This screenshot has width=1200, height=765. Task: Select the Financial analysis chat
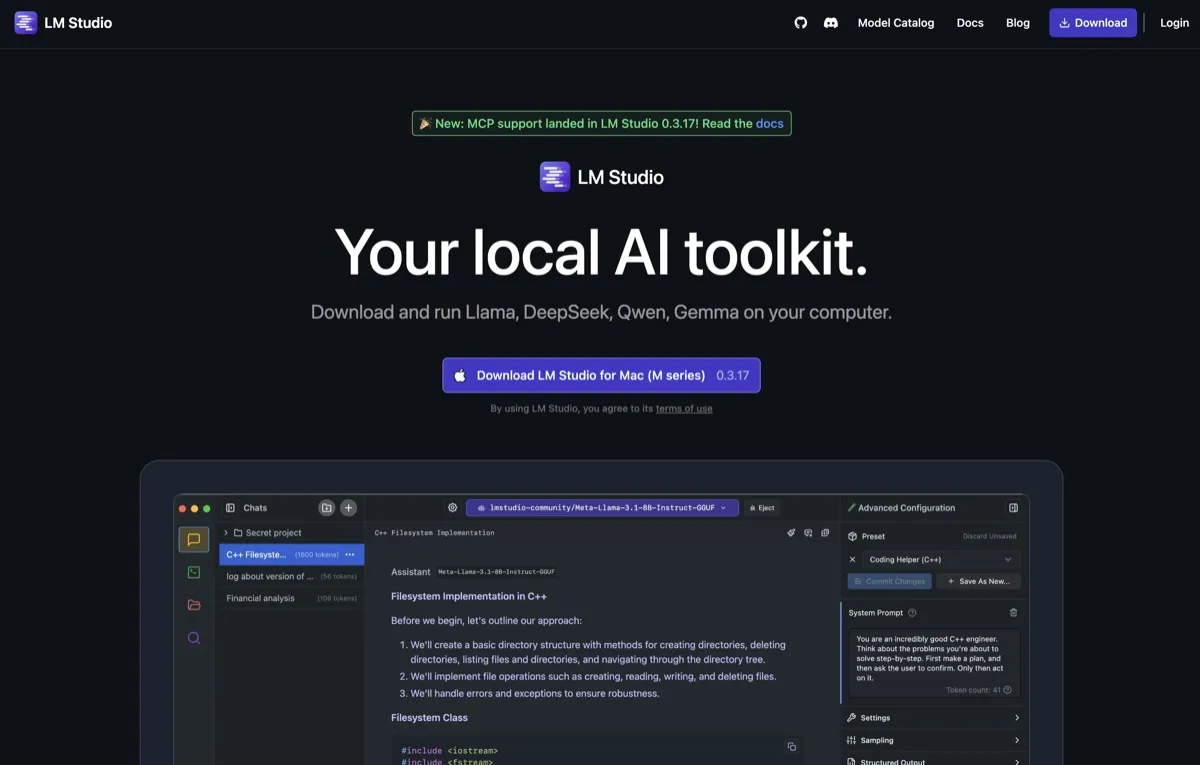260,597
